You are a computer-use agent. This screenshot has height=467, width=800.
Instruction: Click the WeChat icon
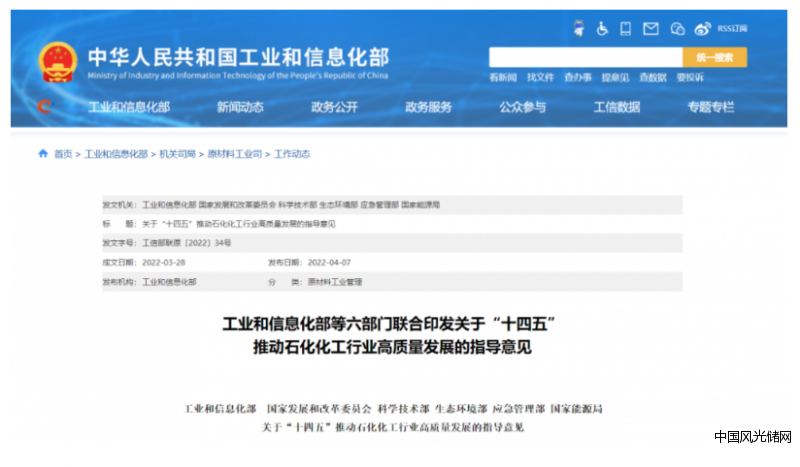point(677,29)
